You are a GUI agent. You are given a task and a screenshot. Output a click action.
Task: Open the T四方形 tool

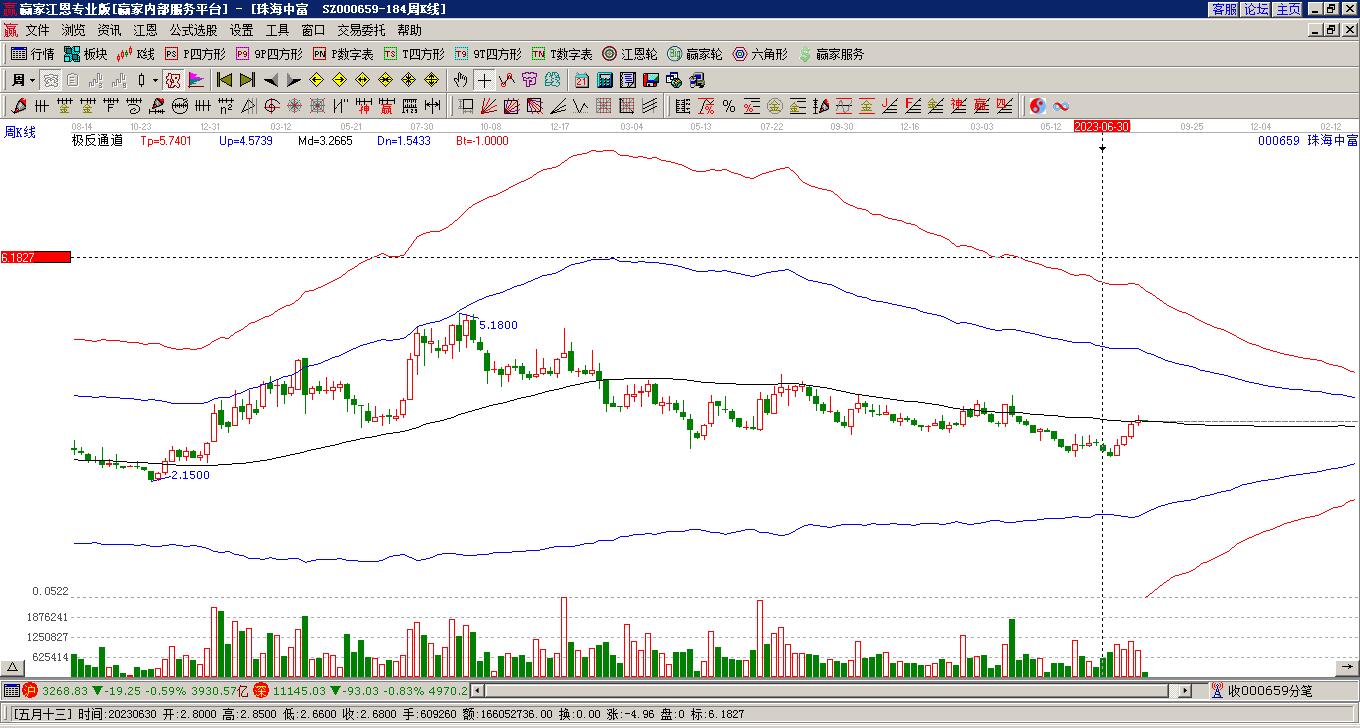[x=414, y=54]
